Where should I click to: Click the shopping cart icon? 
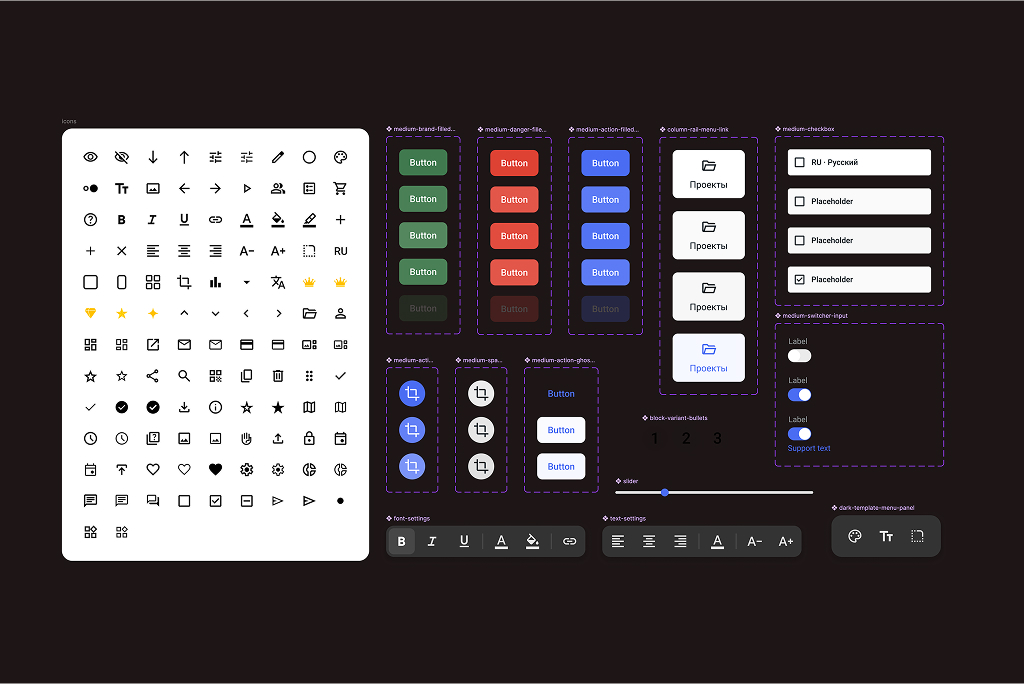pyautogui.click(x=340, y=188)
